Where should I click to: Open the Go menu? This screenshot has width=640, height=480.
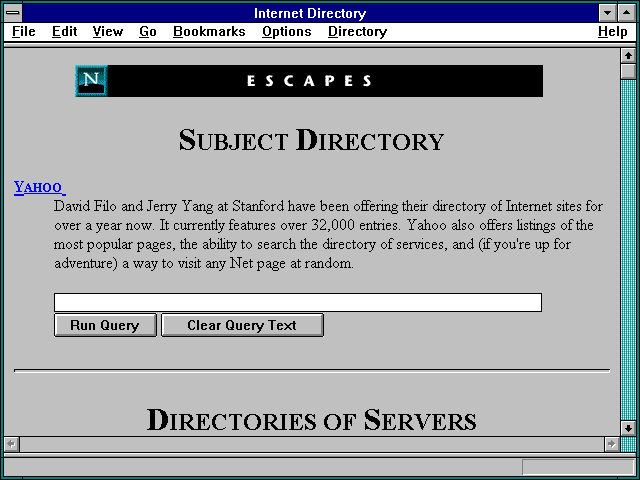click(148, 31)
